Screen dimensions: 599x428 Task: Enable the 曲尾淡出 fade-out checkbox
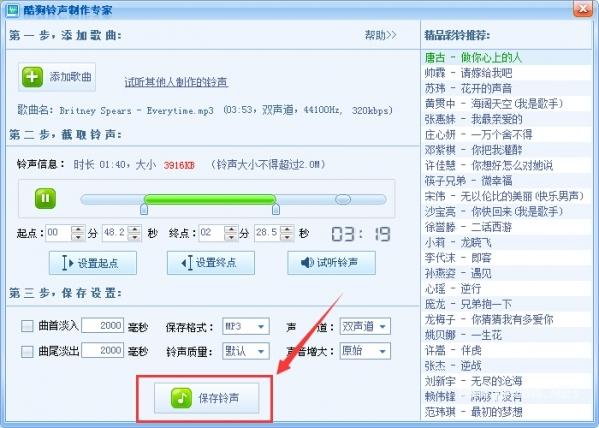click(x=27, y=351)
